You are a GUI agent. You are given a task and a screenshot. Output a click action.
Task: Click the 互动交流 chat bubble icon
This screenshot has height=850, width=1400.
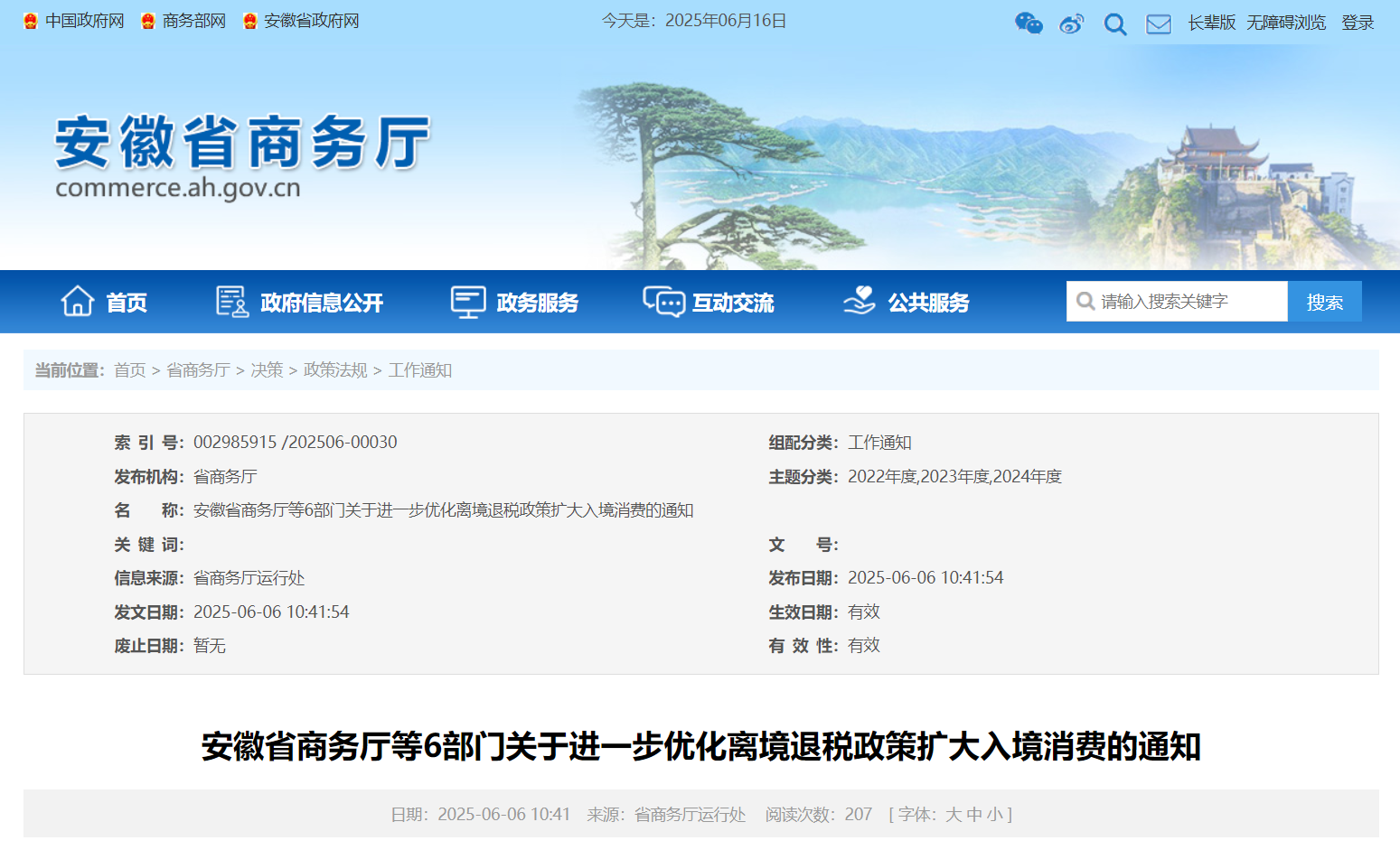pyautogui.click(x=665, y=301)
